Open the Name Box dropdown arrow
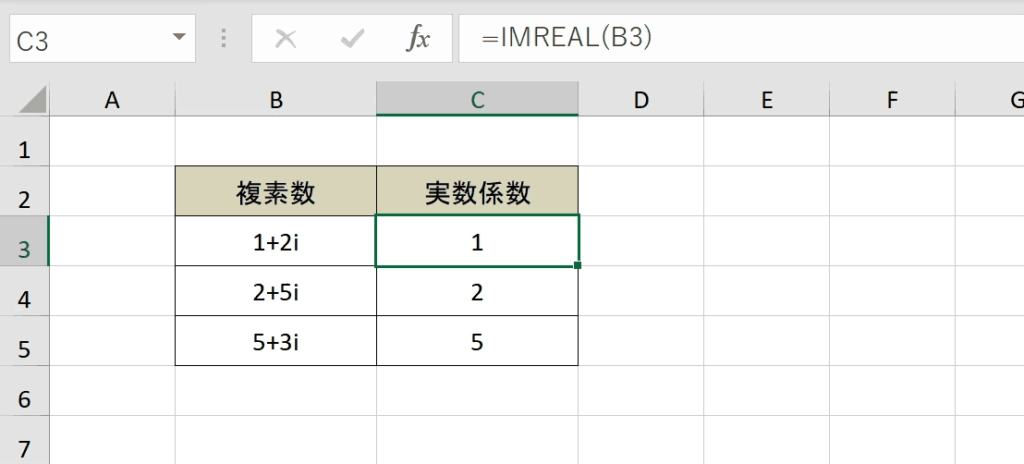 click(x=179, y=37)
